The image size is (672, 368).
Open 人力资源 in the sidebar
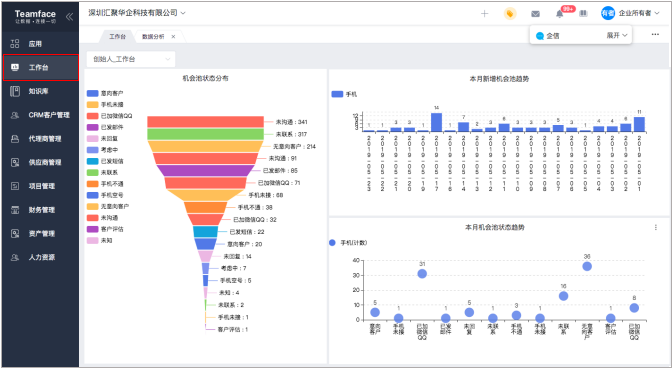click(x=40, y=257)
